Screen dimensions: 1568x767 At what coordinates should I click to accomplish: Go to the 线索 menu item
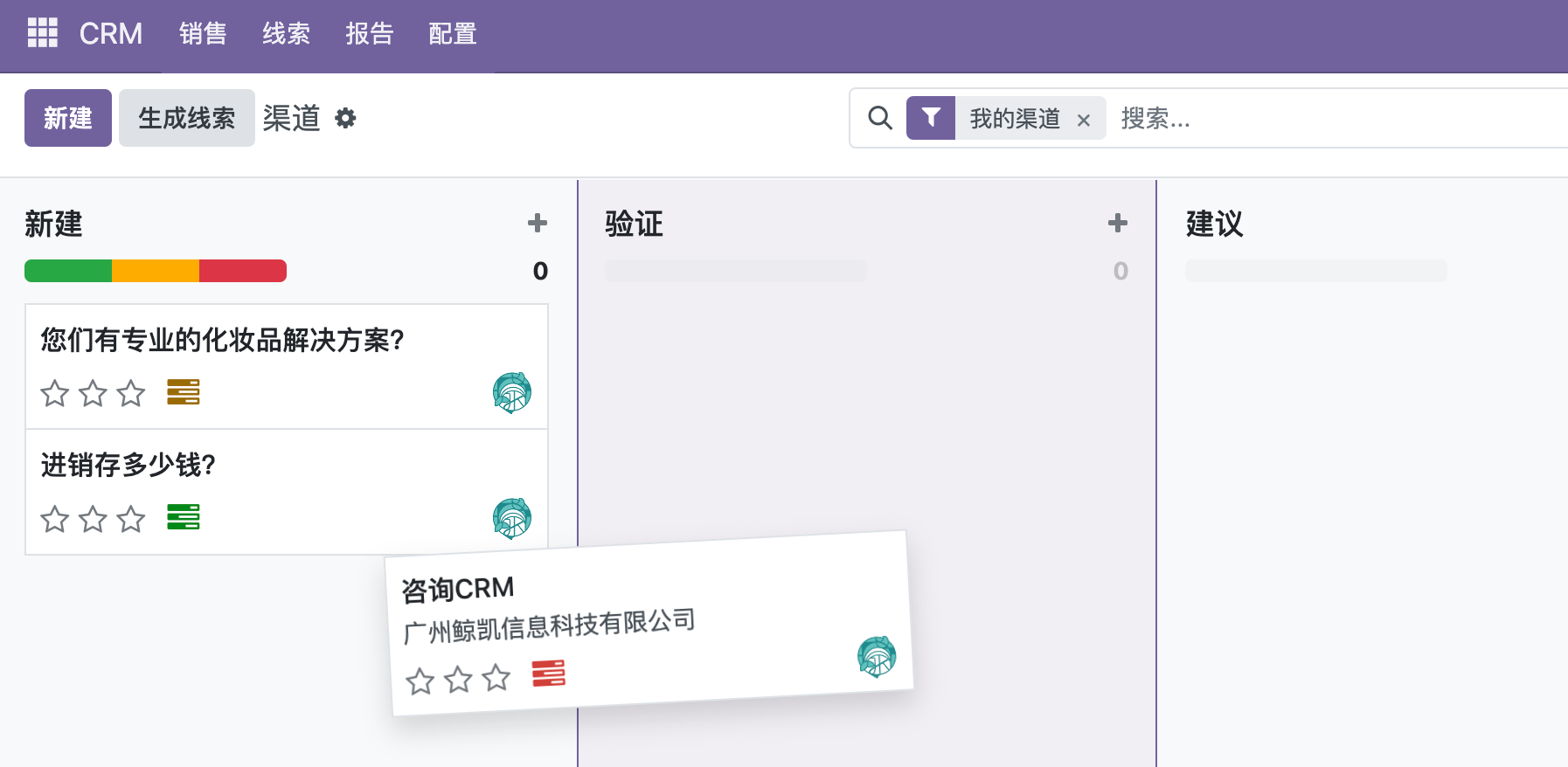tap(286, 34)
